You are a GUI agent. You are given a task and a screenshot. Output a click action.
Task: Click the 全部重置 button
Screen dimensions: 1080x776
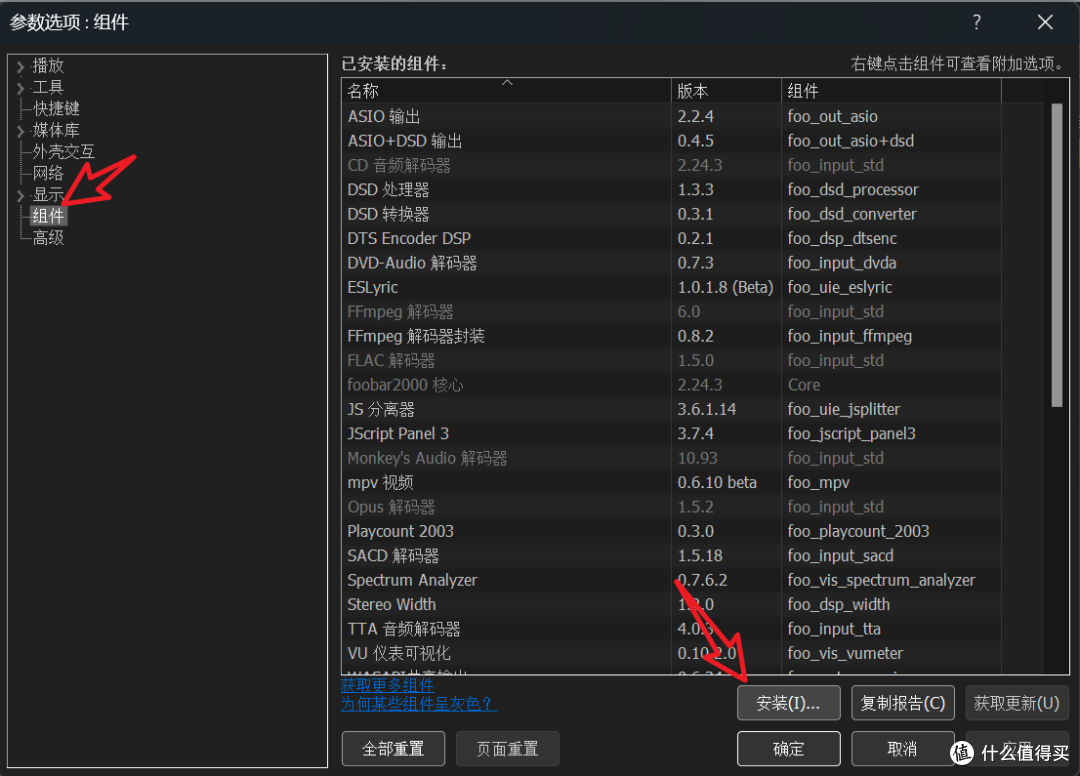pyautogui.click(x=393, y=748)
